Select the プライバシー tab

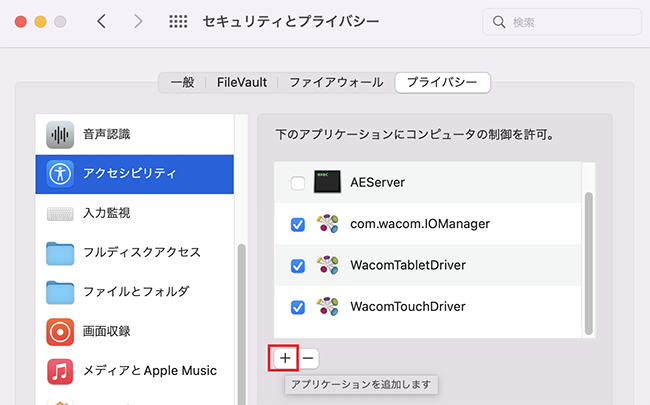(442, 82)
